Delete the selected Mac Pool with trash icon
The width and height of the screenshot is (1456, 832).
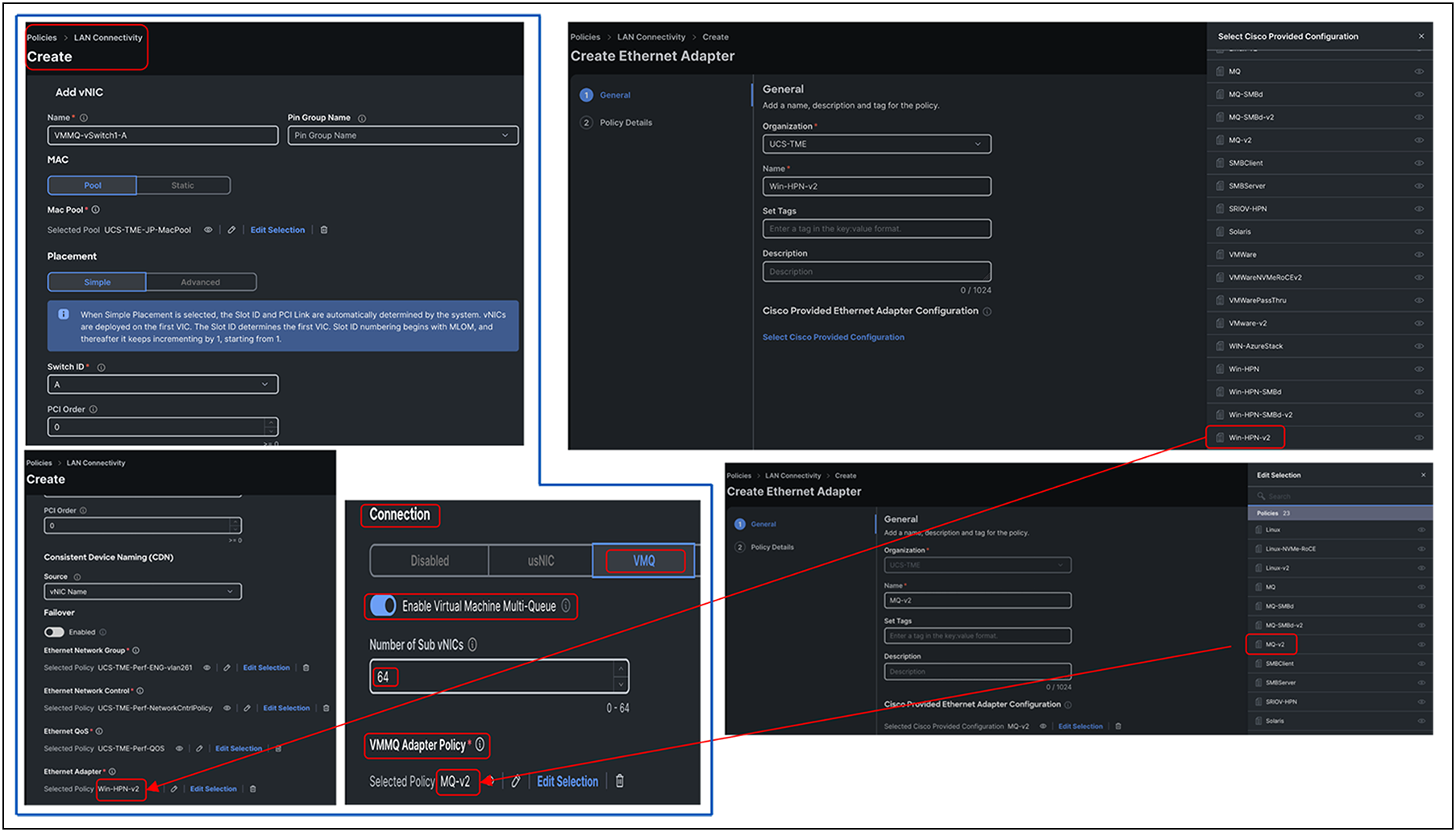324,230
